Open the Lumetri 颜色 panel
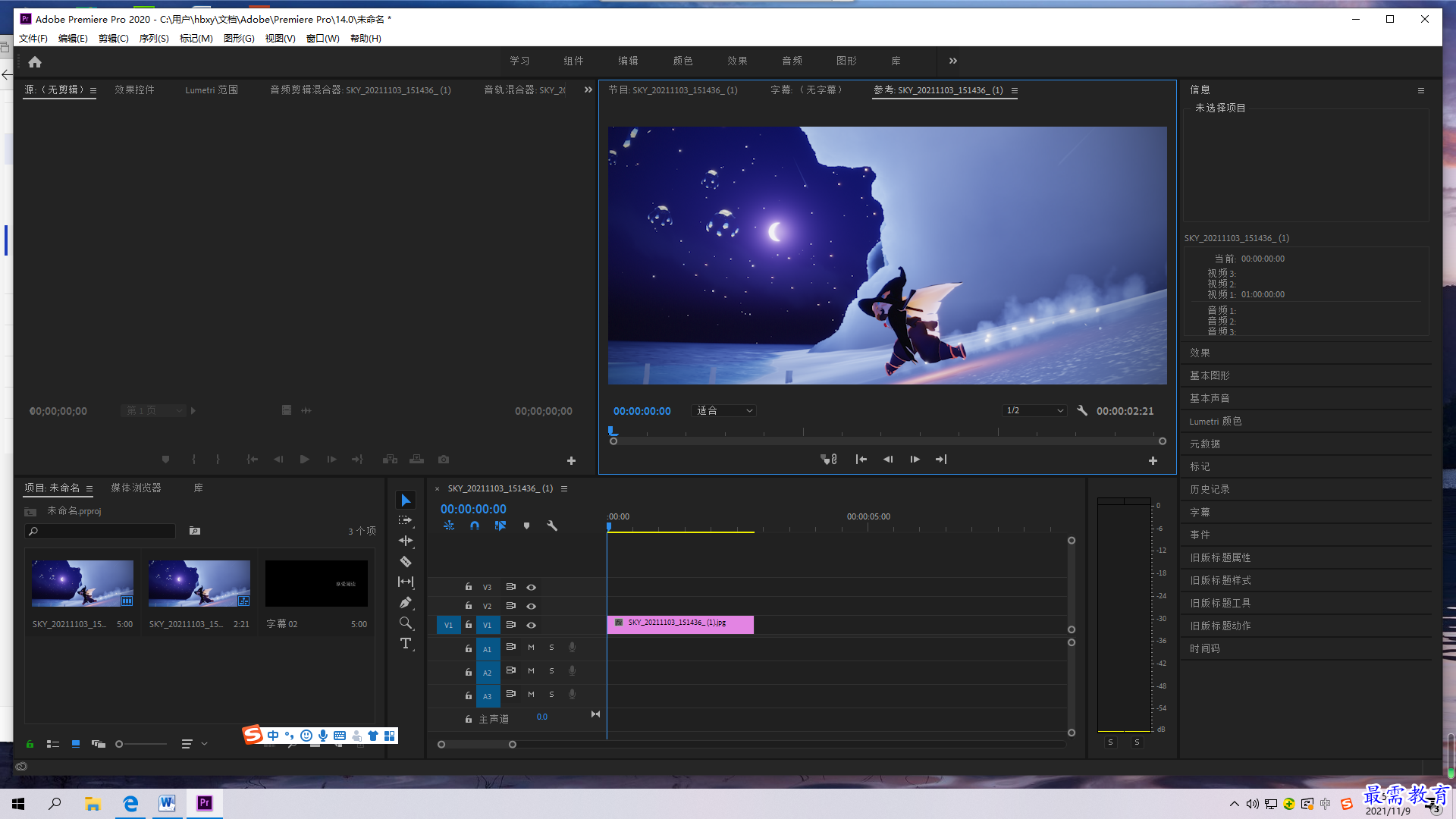This screenshot has width=1456, height=819. coord(1216,421)
